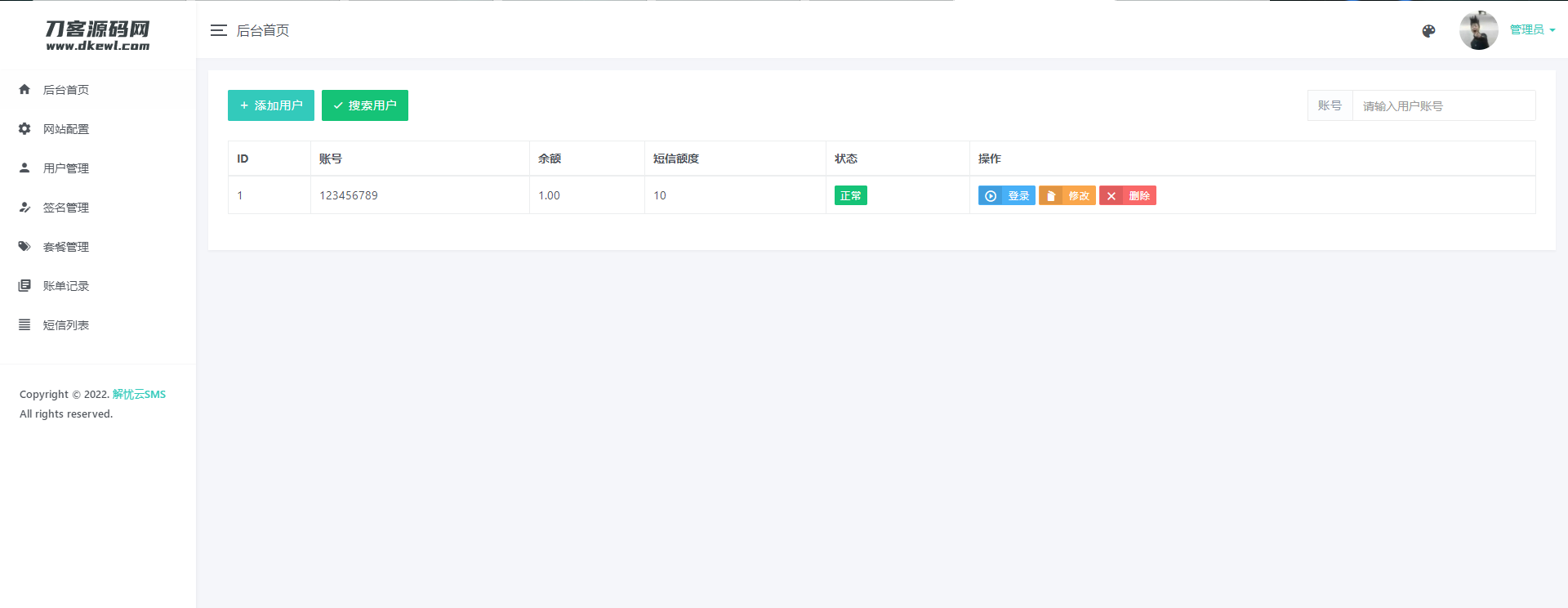Click the 账号 column header

coord(330,159)
